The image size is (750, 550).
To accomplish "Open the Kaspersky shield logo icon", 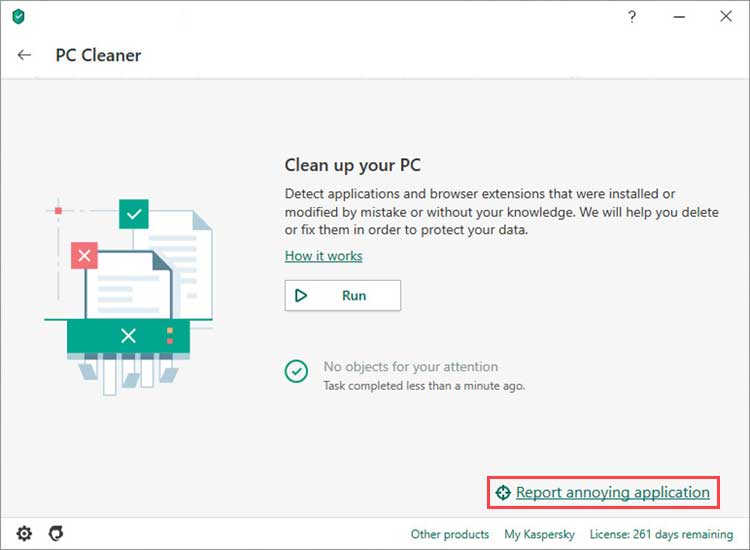I will (18, 17).
